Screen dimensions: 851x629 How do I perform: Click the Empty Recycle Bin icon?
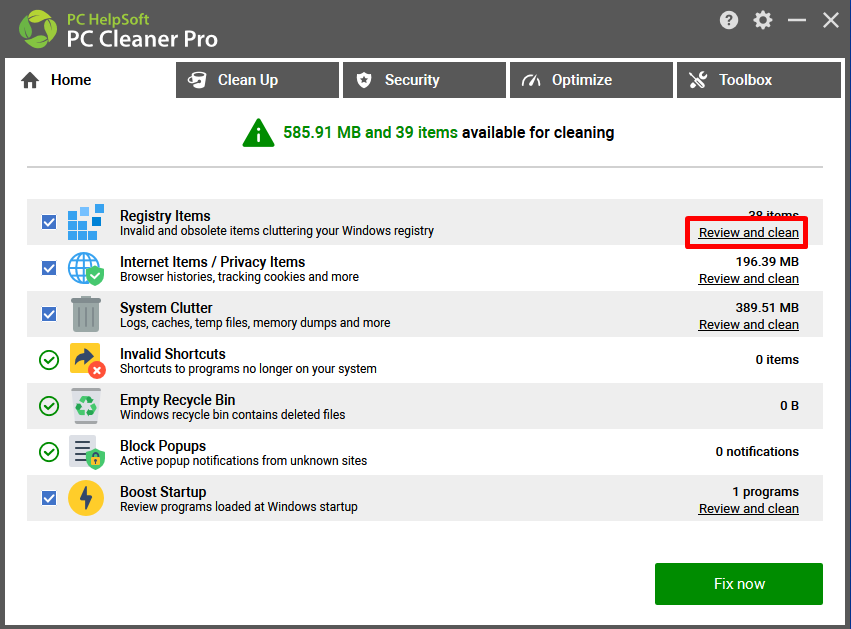(x=86, y=406)
